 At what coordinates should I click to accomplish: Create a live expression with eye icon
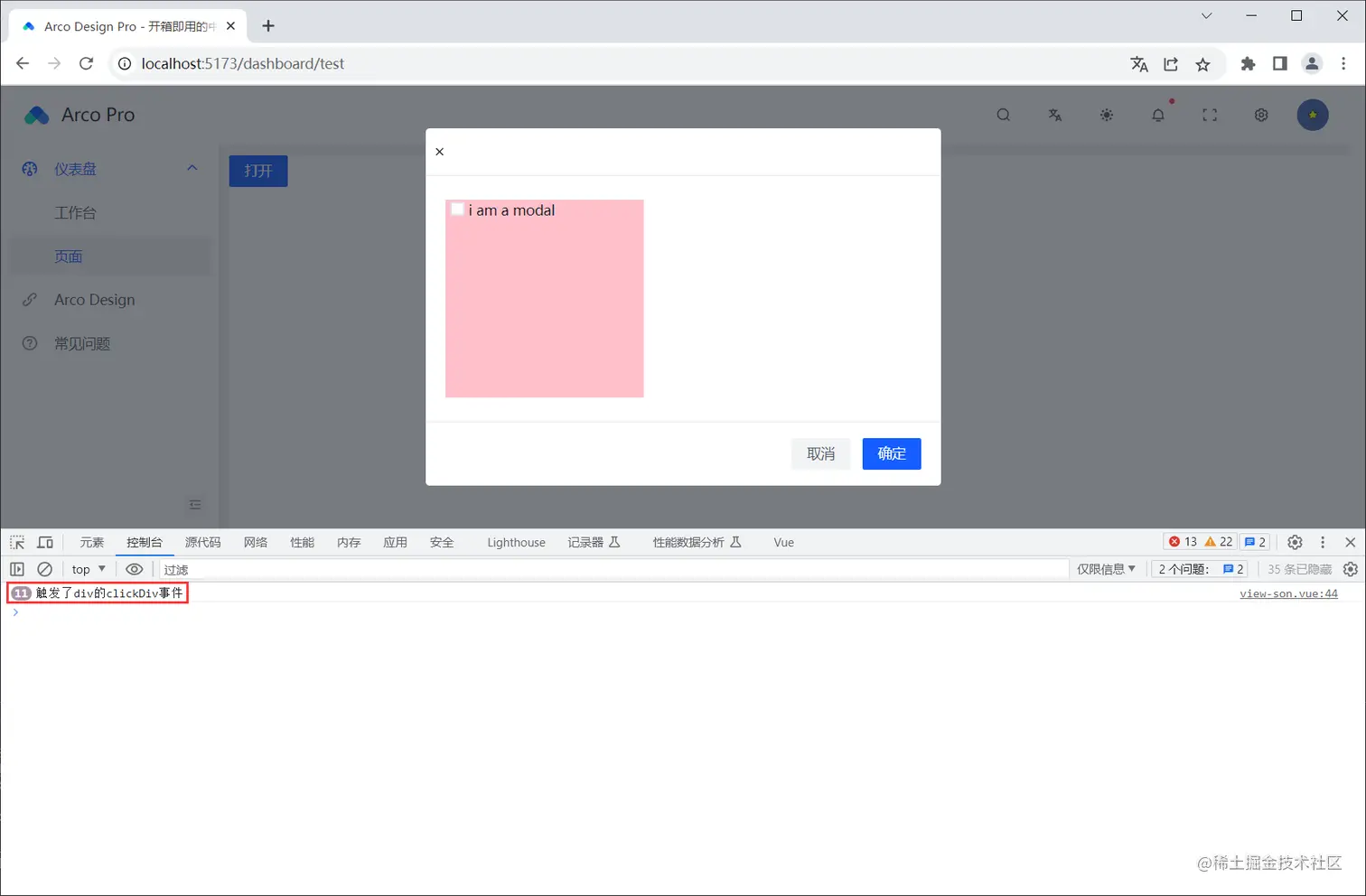tap(134, 569)
